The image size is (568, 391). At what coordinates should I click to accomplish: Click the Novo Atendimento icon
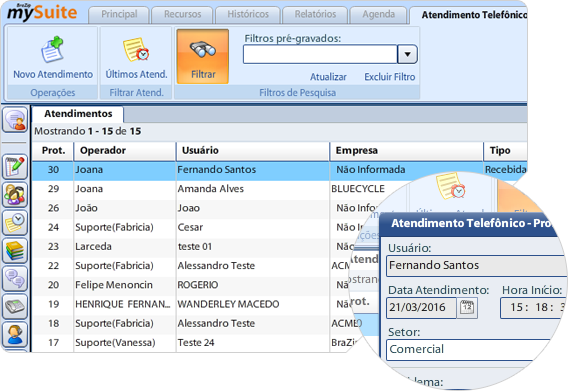[52, 50]
